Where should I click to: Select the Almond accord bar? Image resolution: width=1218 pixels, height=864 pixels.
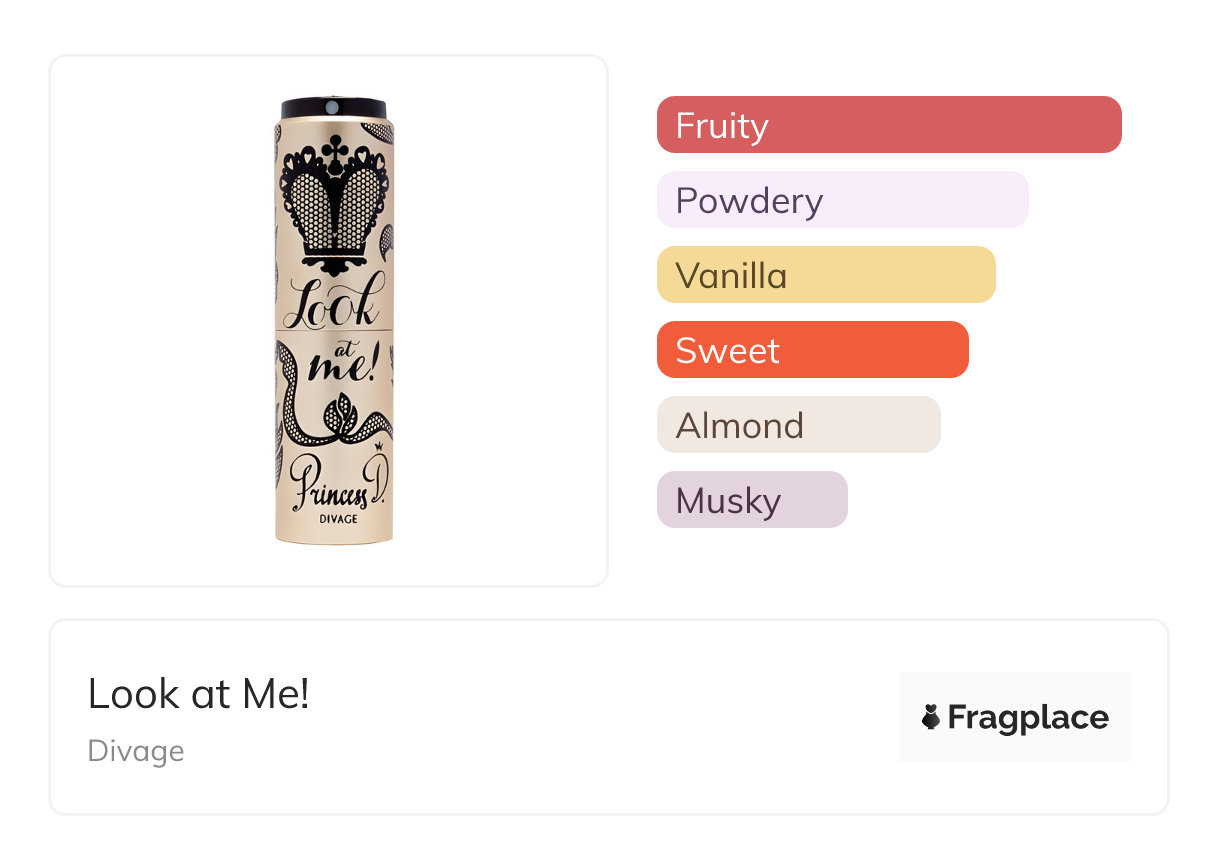tap(798, 425)
